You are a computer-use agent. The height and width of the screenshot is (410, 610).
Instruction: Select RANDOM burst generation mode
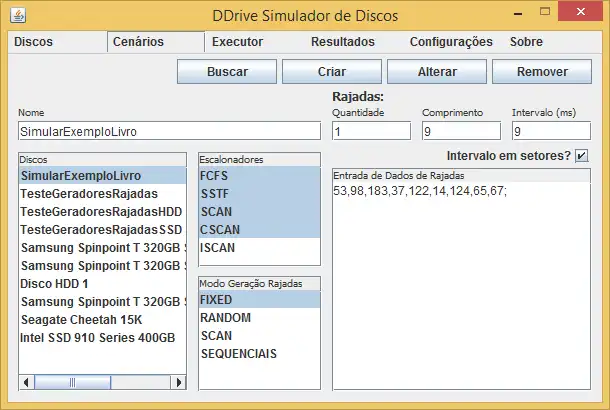click(x=259, y=317)
